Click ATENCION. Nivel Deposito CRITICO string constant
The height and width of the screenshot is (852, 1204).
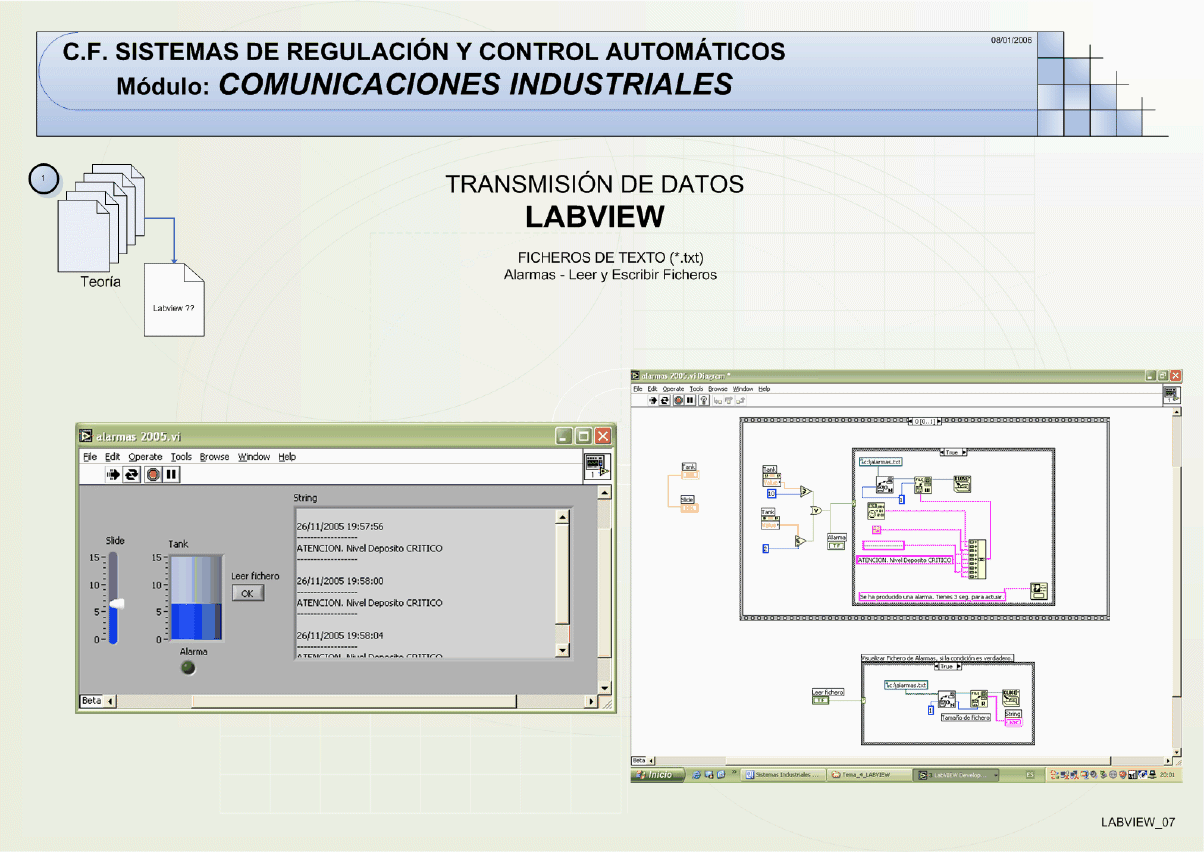pos(905,560)
